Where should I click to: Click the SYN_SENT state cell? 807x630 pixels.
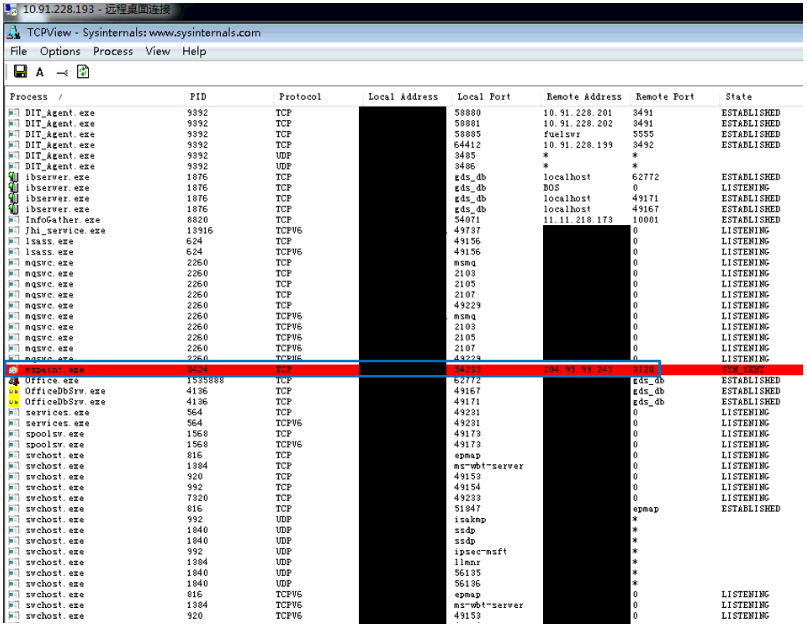743,370
